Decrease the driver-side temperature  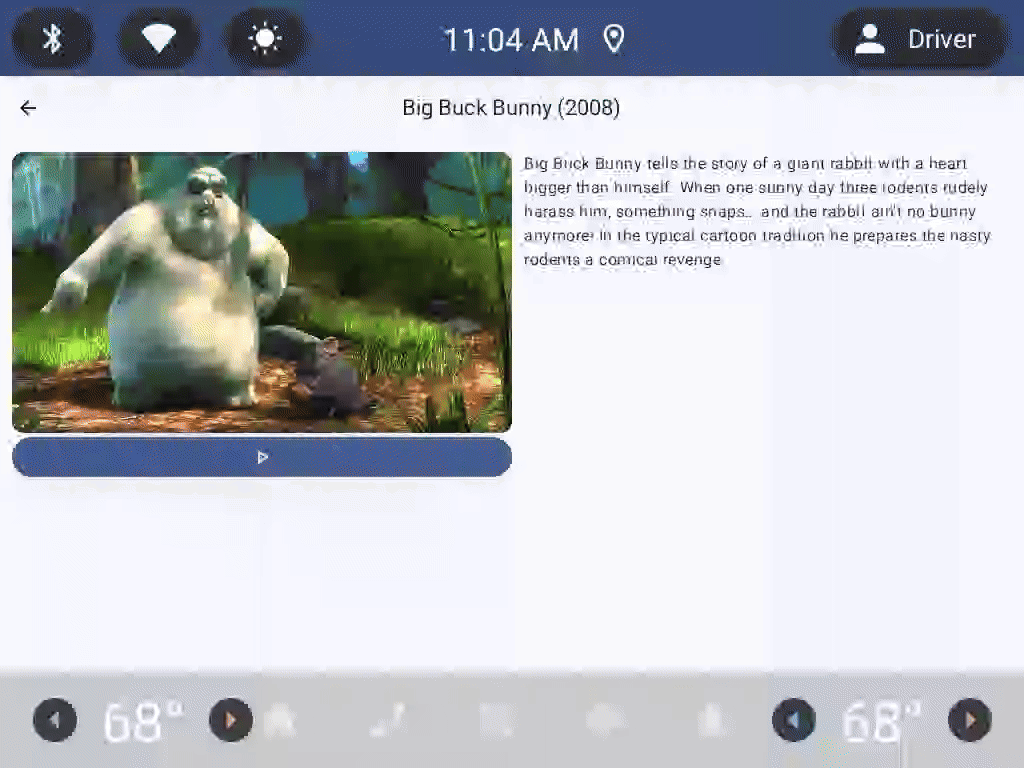click(x=55, y=720)
